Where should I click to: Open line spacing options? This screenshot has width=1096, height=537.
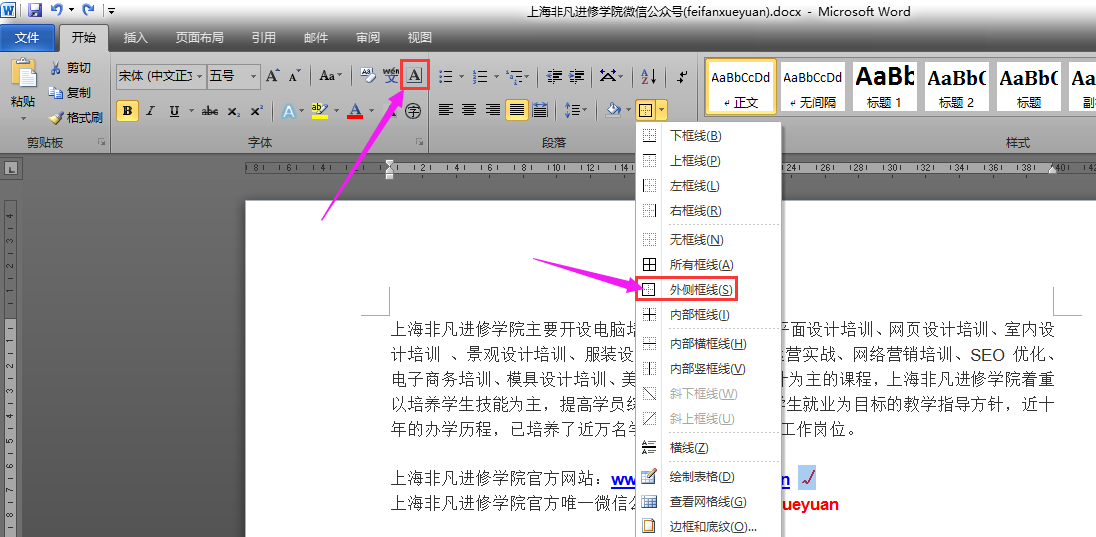[576, 110]
